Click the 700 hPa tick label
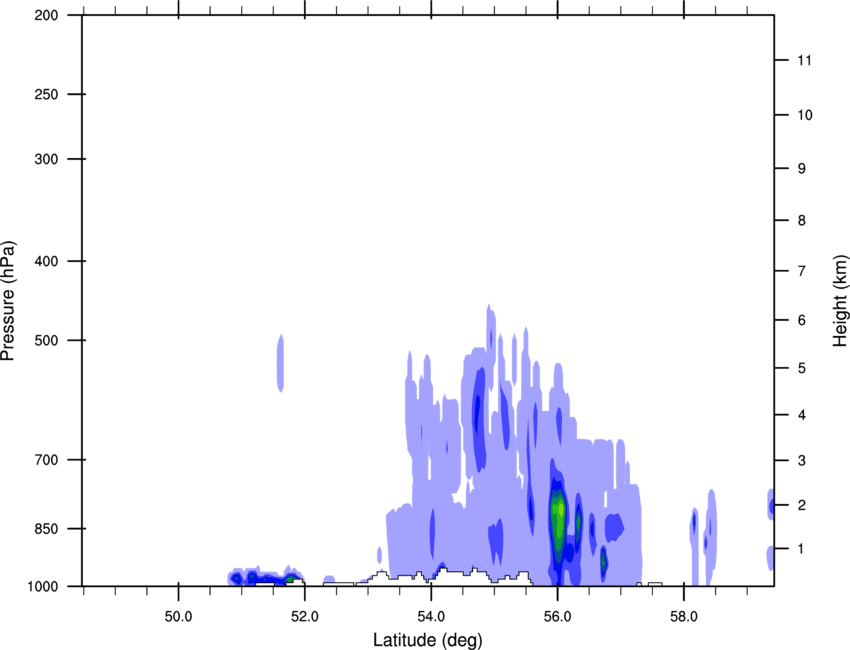 47,460
